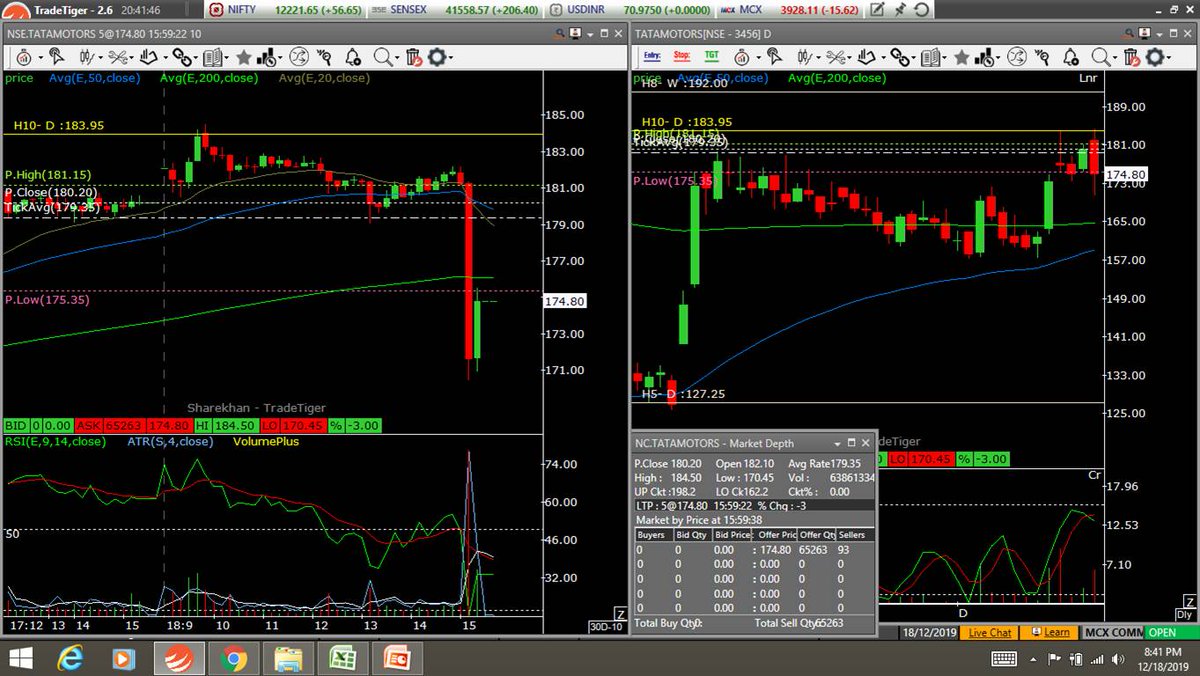Viewport: 1200px width, 676px height.
Task: Click TGT button in daily chart toolbar
Action: (x=711, y=55)
